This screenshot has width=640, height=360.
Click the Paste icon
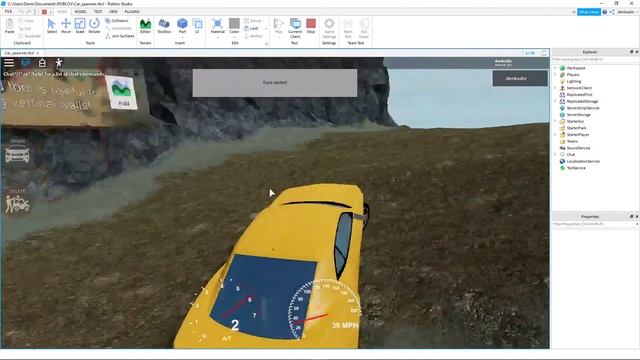(x=9, y=26)
